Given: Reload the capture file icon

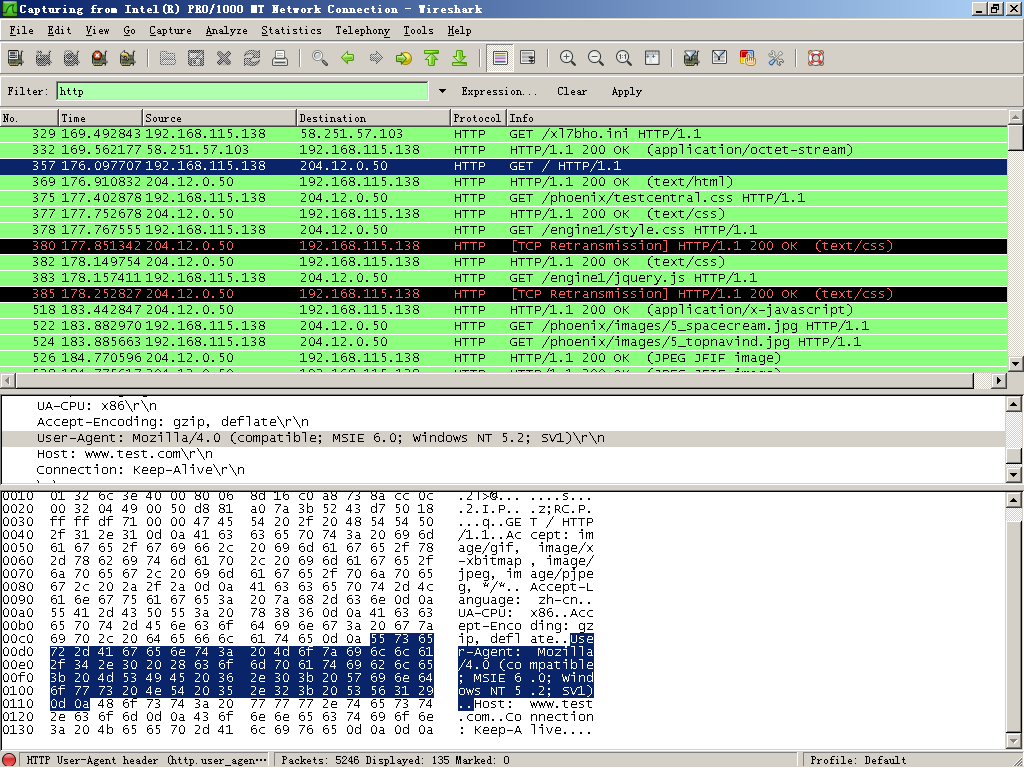Looking at the screenshot, I should pyautogui.click(x=252, y=58).
